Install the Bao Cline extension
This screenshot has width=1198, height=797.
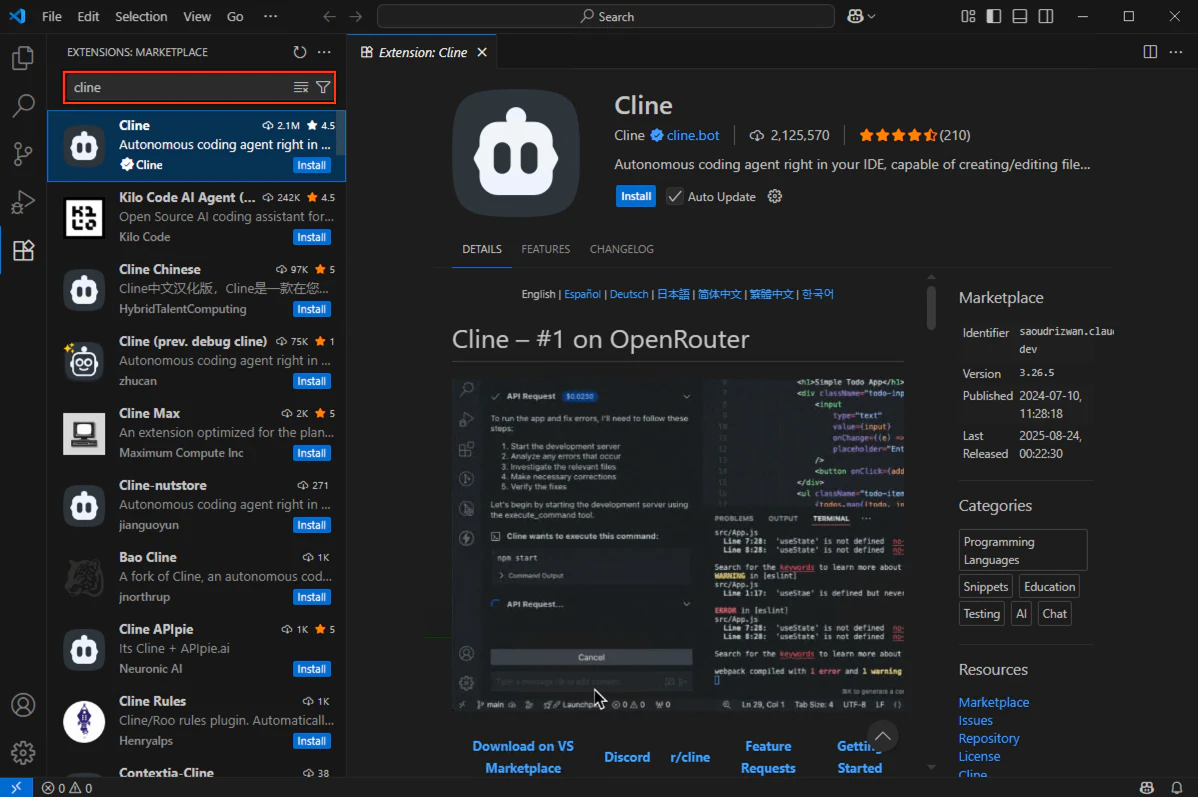coord(312,597)
